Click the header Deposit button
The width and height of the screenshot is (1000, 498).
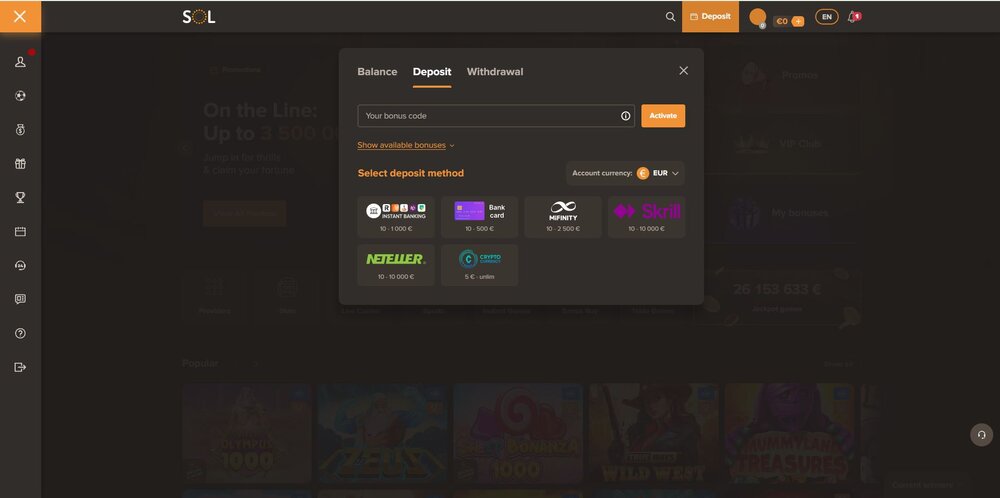pos(710,17)
